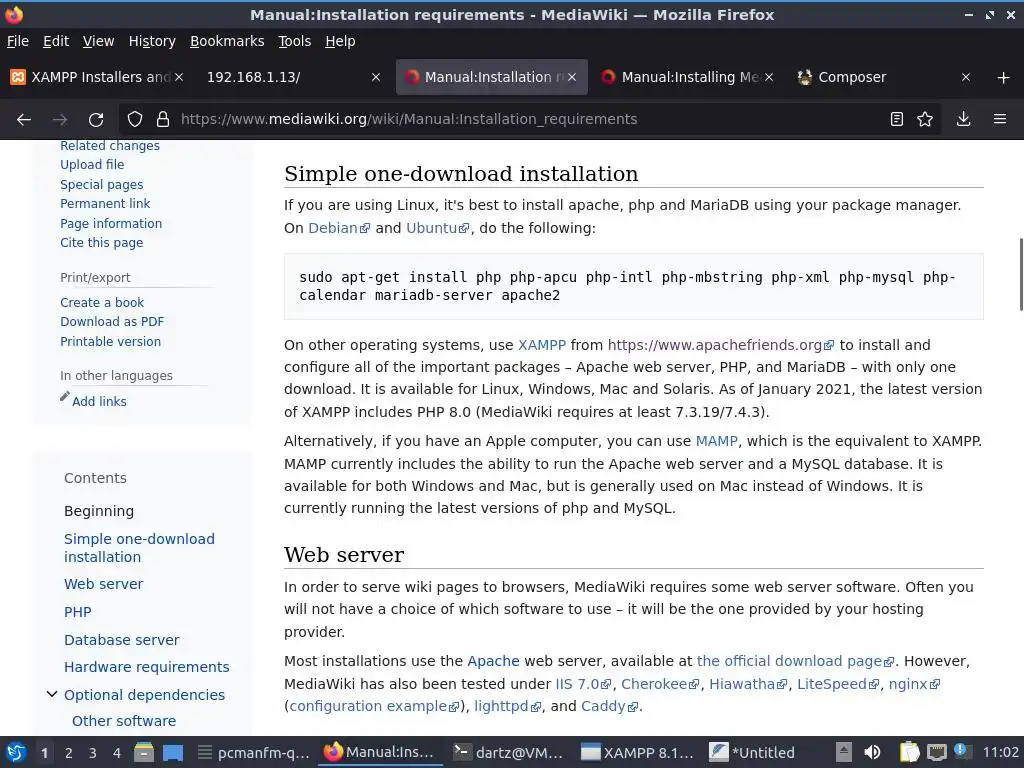
Task: Go back to the previous page
Action: 24,120
